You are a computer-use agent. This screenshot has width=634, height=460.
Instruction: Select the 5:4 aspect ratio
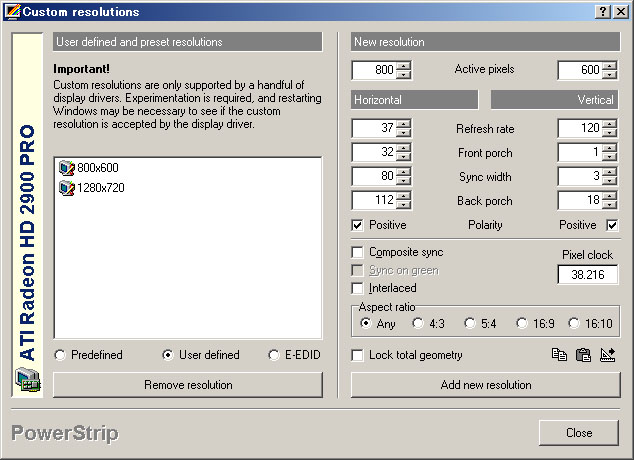point(470,323)
